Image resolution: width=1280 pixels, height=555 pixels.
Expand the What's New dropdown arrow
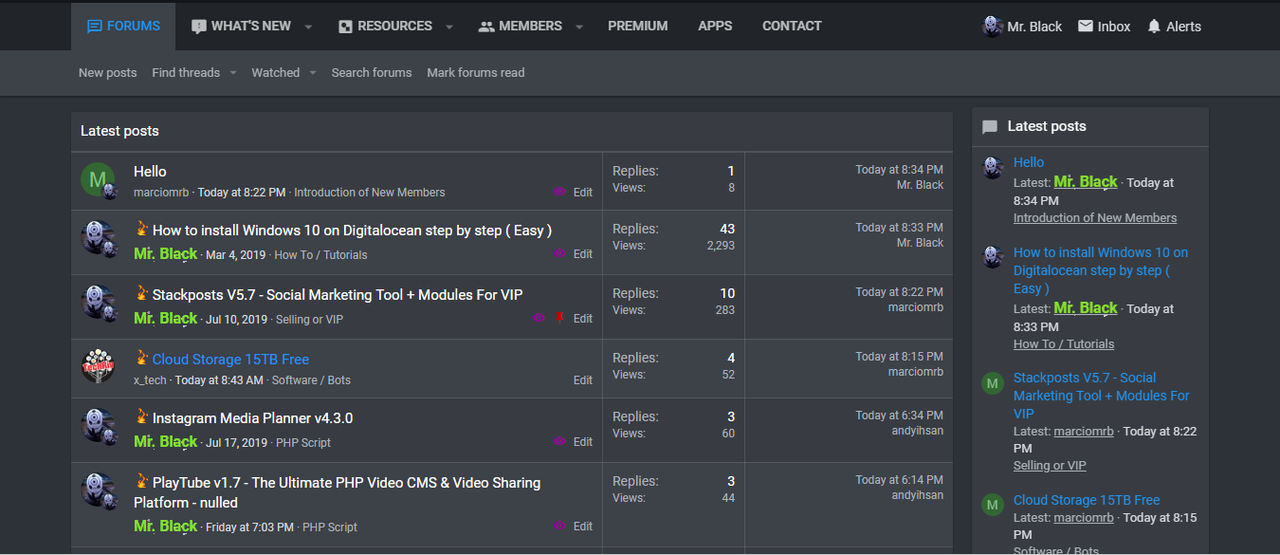click(308, 27)
